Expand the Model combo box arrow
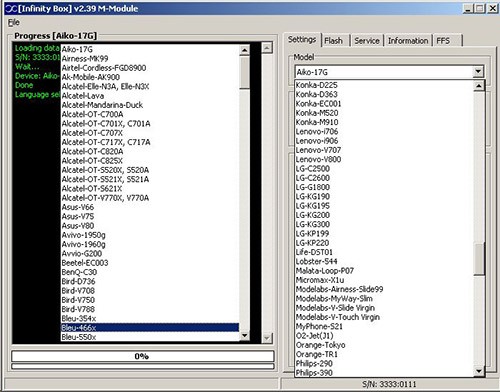 pyautogui.click(x=478, y=71)
